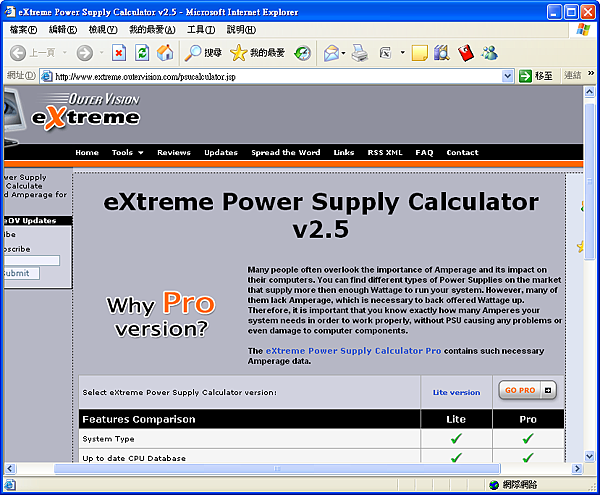The height and width of the screenshot is (495, 600).
Task: Click the GO PRO button
Action: (x=527, y=390)
